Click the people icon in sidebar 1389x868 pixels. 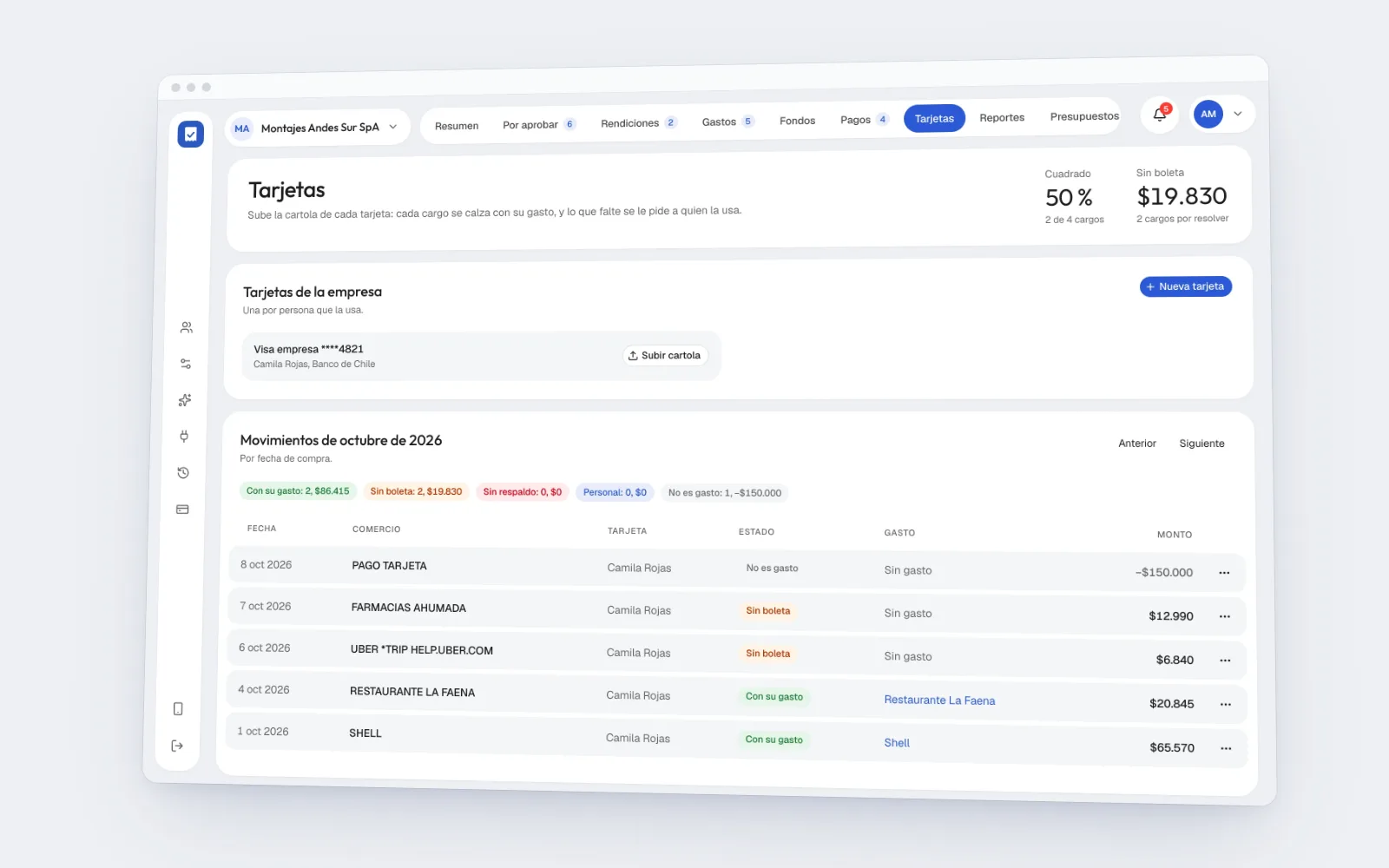[x=186, y=327]
